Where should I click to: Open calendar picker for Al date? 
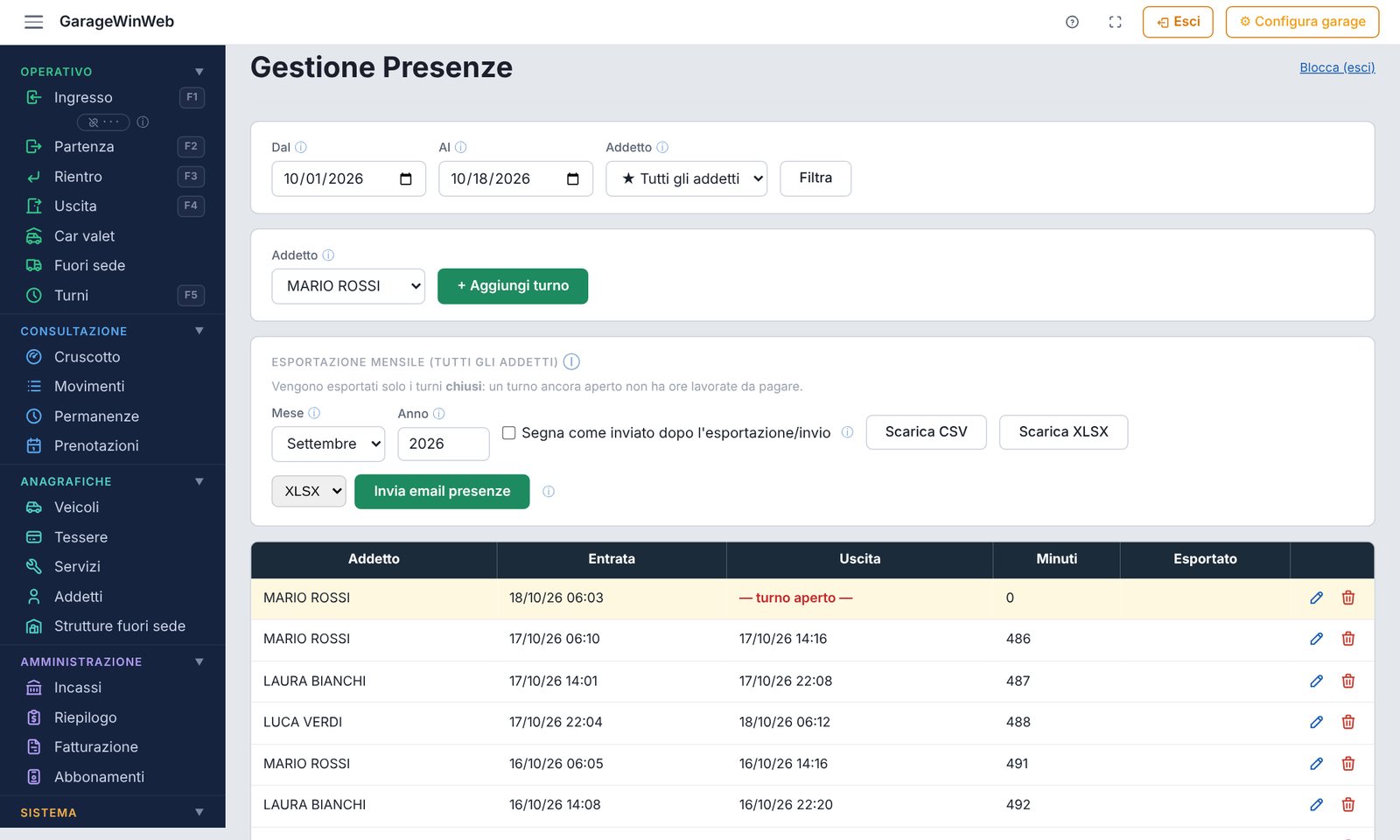pos(573,178)
